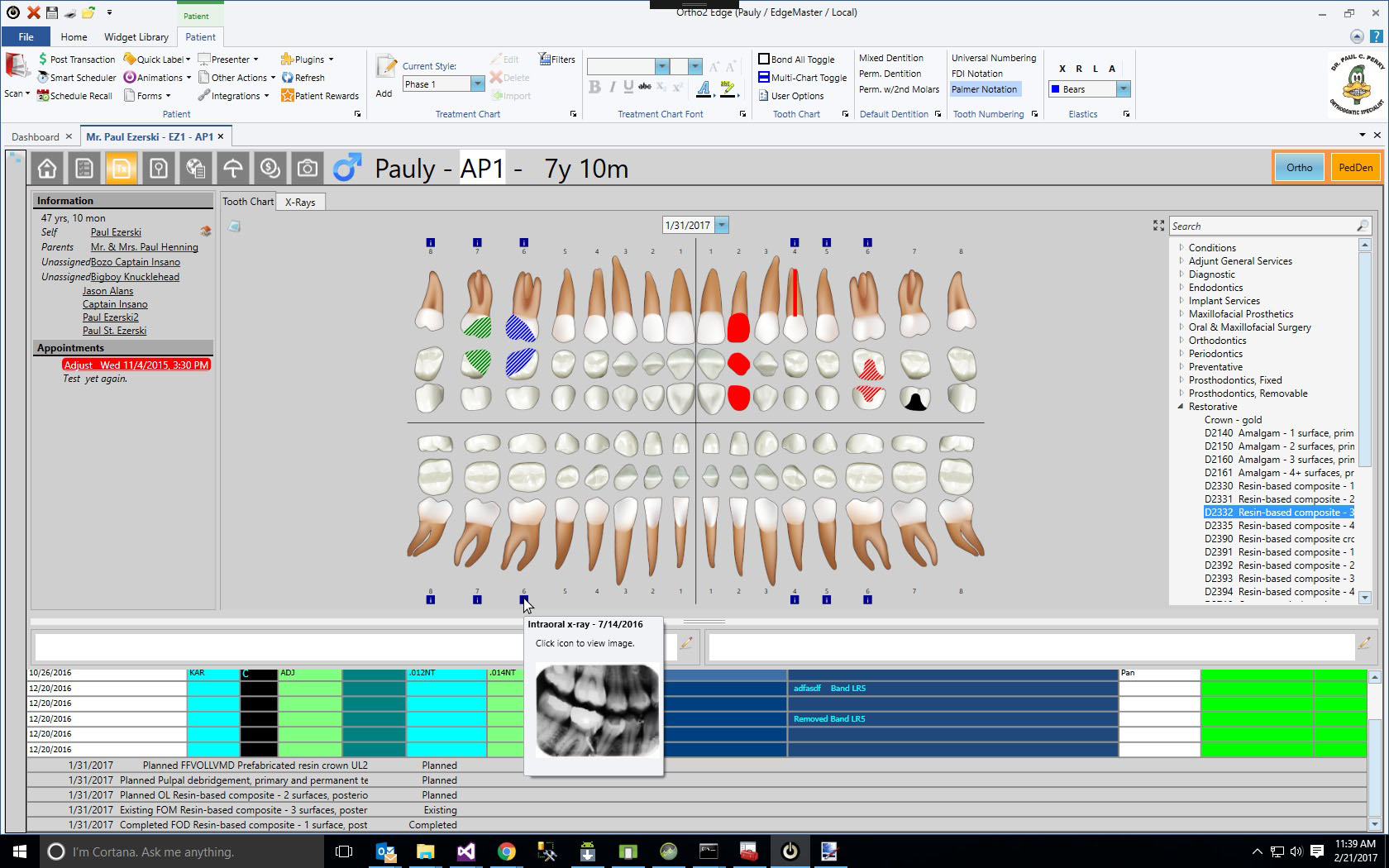The height and width of the screenshot is (868, 1389).
Task: Open the Bears elastics dropdown
Action: [x=1123, y=89]
